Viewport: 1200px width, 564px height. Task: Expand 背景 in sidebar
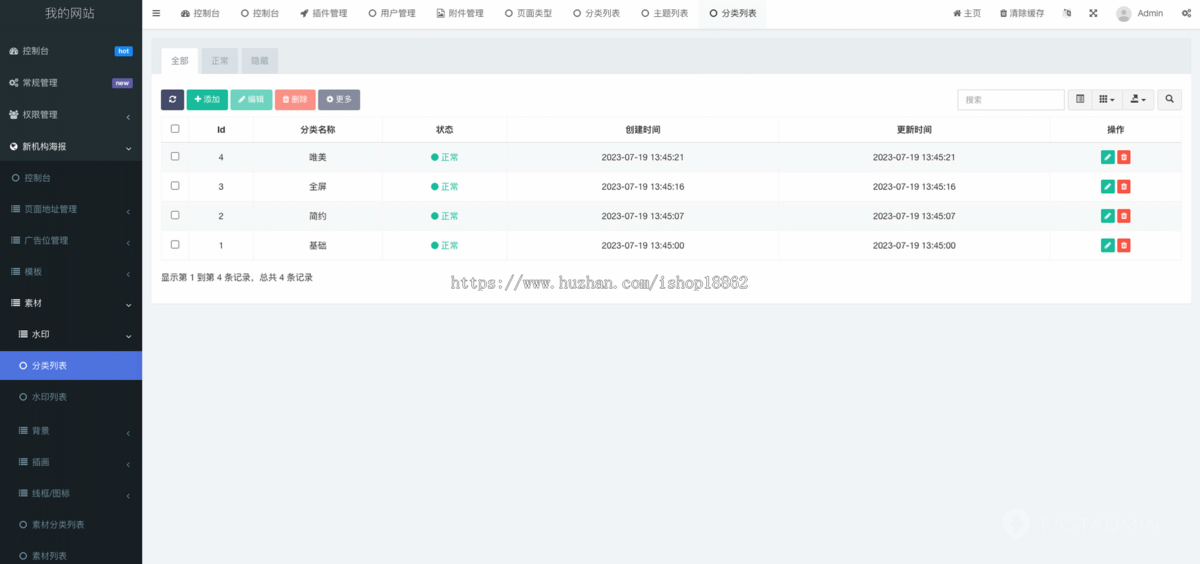(x=71, y=430)
